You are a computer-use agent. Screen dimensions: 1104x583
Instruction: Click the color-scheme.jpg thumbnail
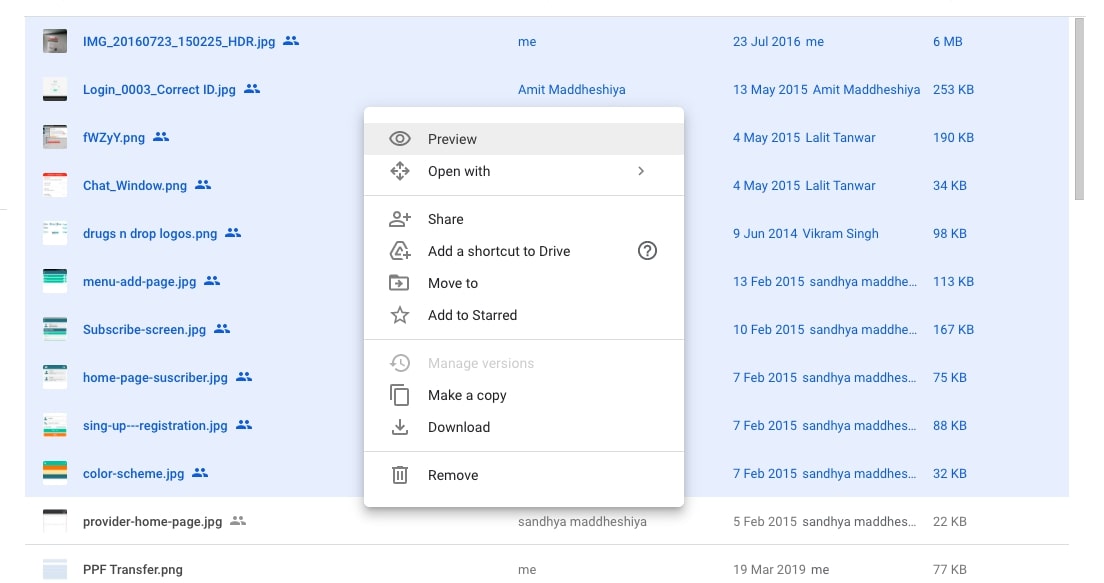(55, 472)
